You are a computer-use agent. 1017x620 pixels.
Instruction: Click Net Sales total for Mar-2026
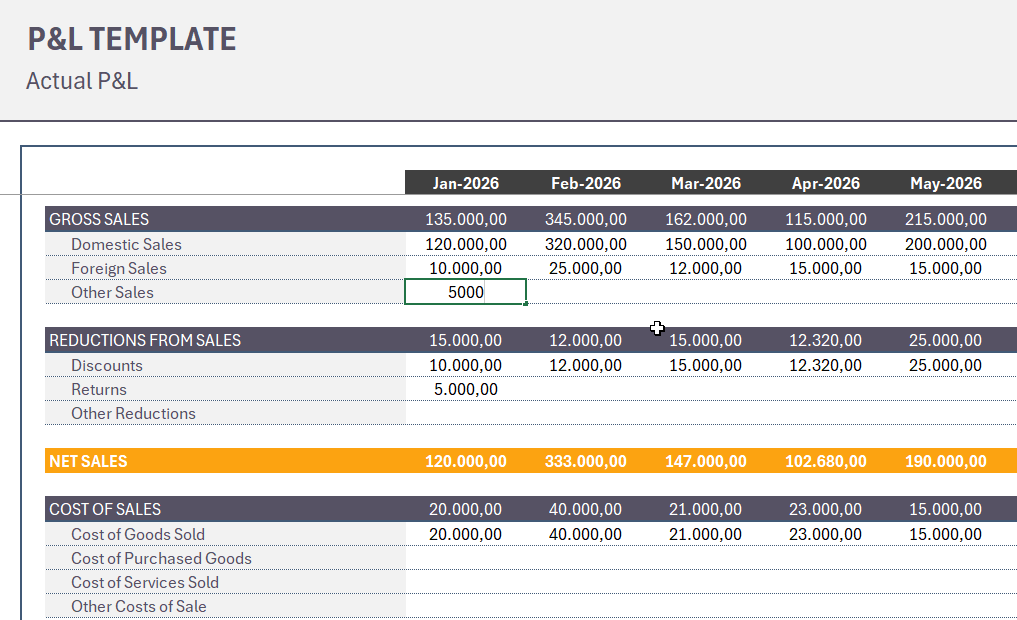(x=705, y=461)
